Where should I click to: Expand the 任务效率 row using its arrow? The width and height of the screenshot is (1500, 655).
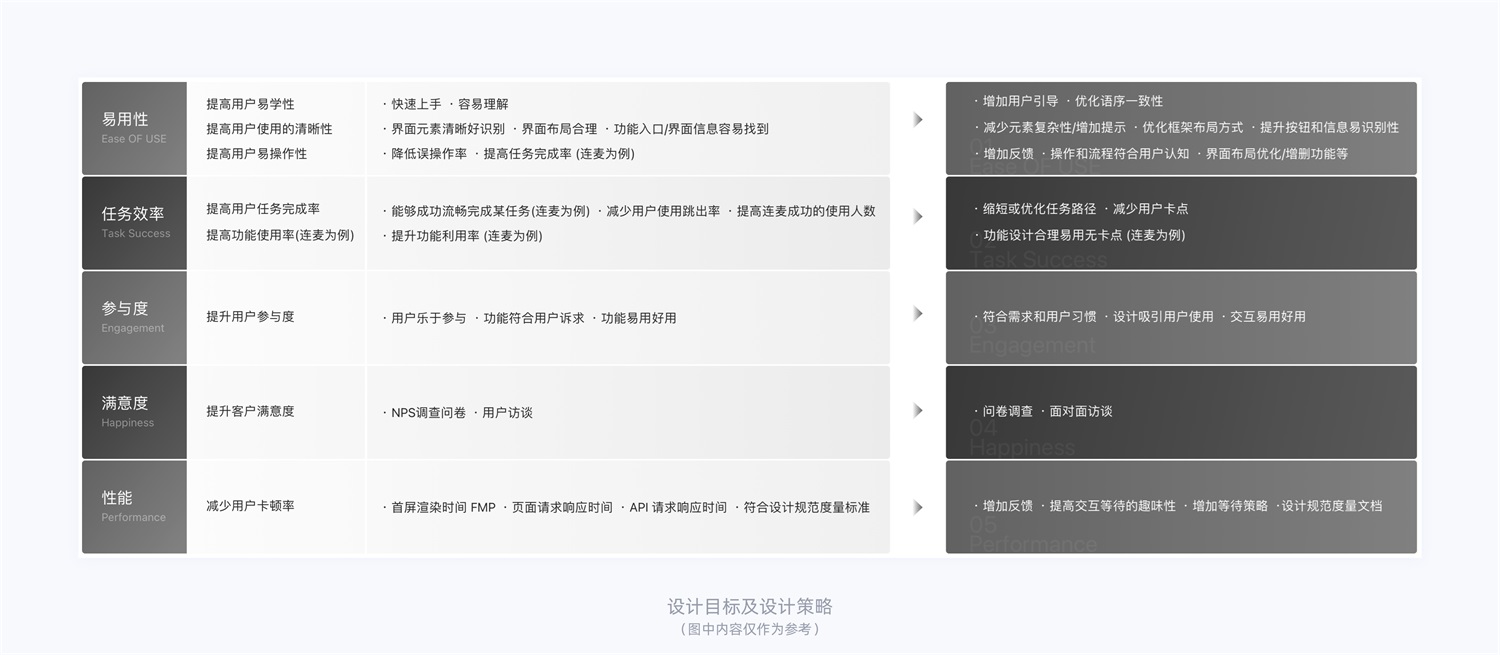(918, 216)
